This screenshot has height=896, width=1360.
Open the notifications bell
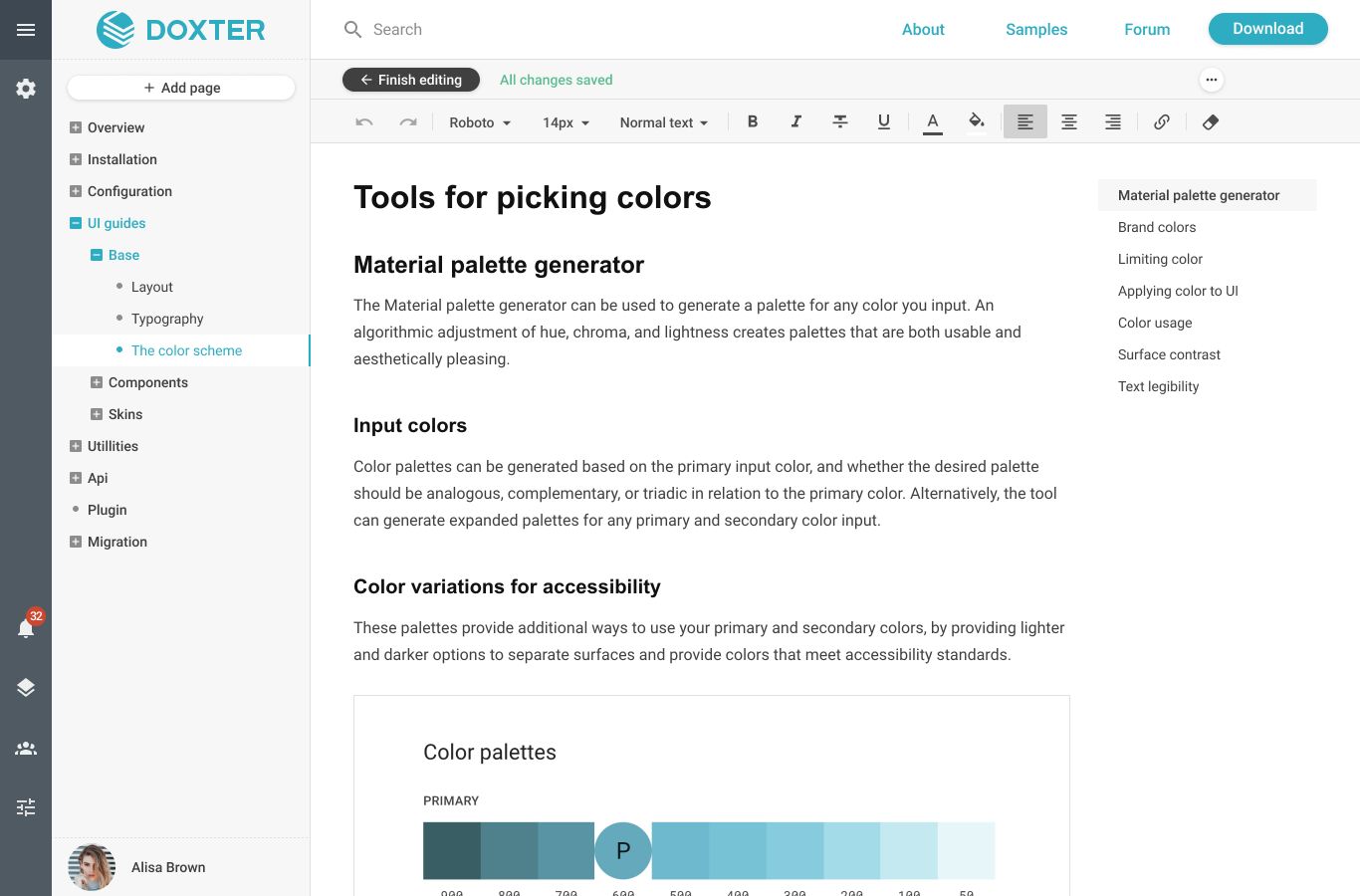[x=26, y=628]
